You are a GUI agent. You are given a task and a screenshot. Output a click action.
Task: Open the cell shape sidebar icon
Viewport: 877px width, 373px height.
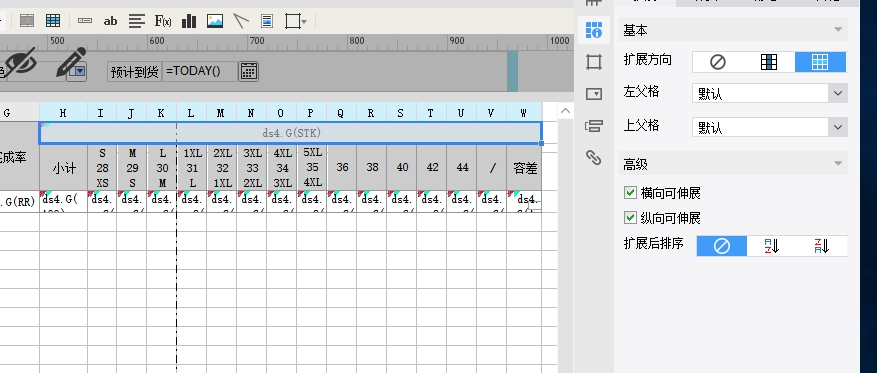click(x=593, y=62)
